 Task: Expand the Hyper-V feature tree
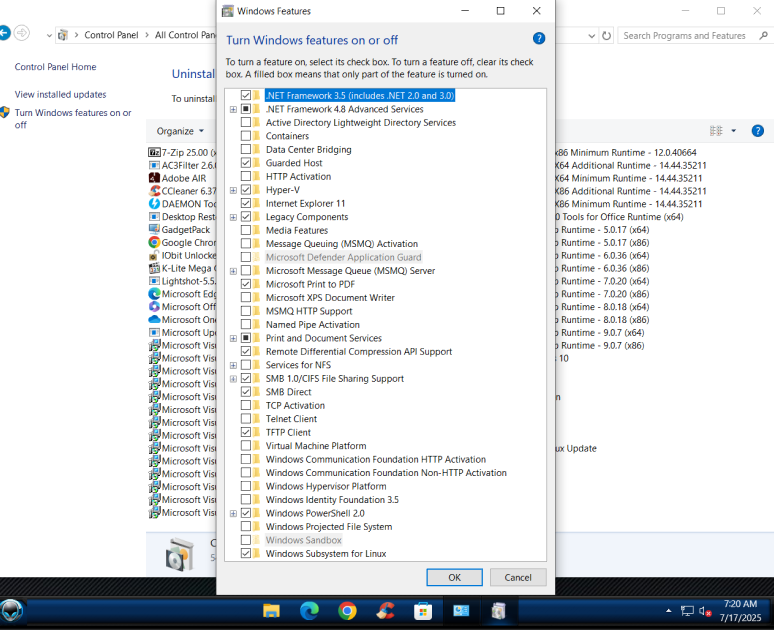click(x=233, y=190)
